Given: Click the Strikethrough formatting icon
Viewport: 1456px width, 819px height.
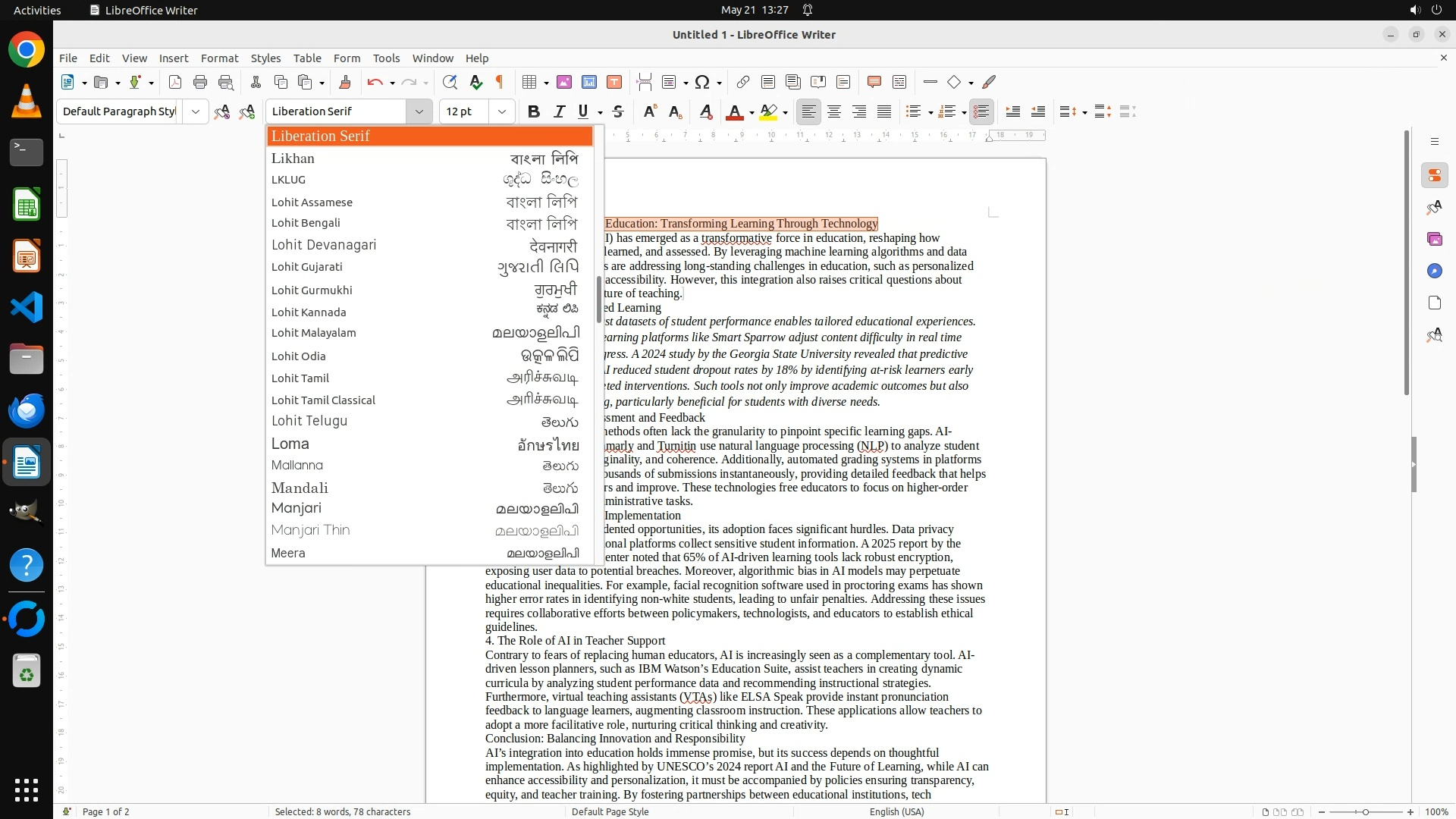Looking at the screenshot, I should [618, 111].
